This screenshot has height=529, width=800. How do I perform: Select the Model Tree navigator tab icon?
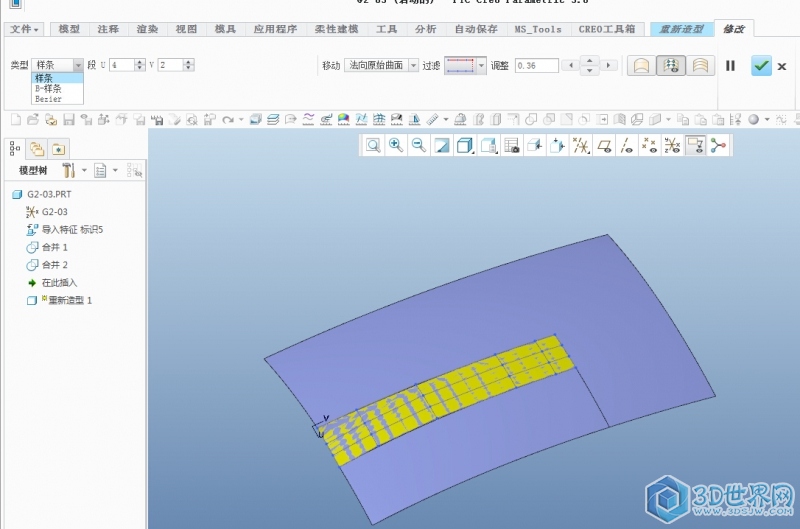(15, 149)
